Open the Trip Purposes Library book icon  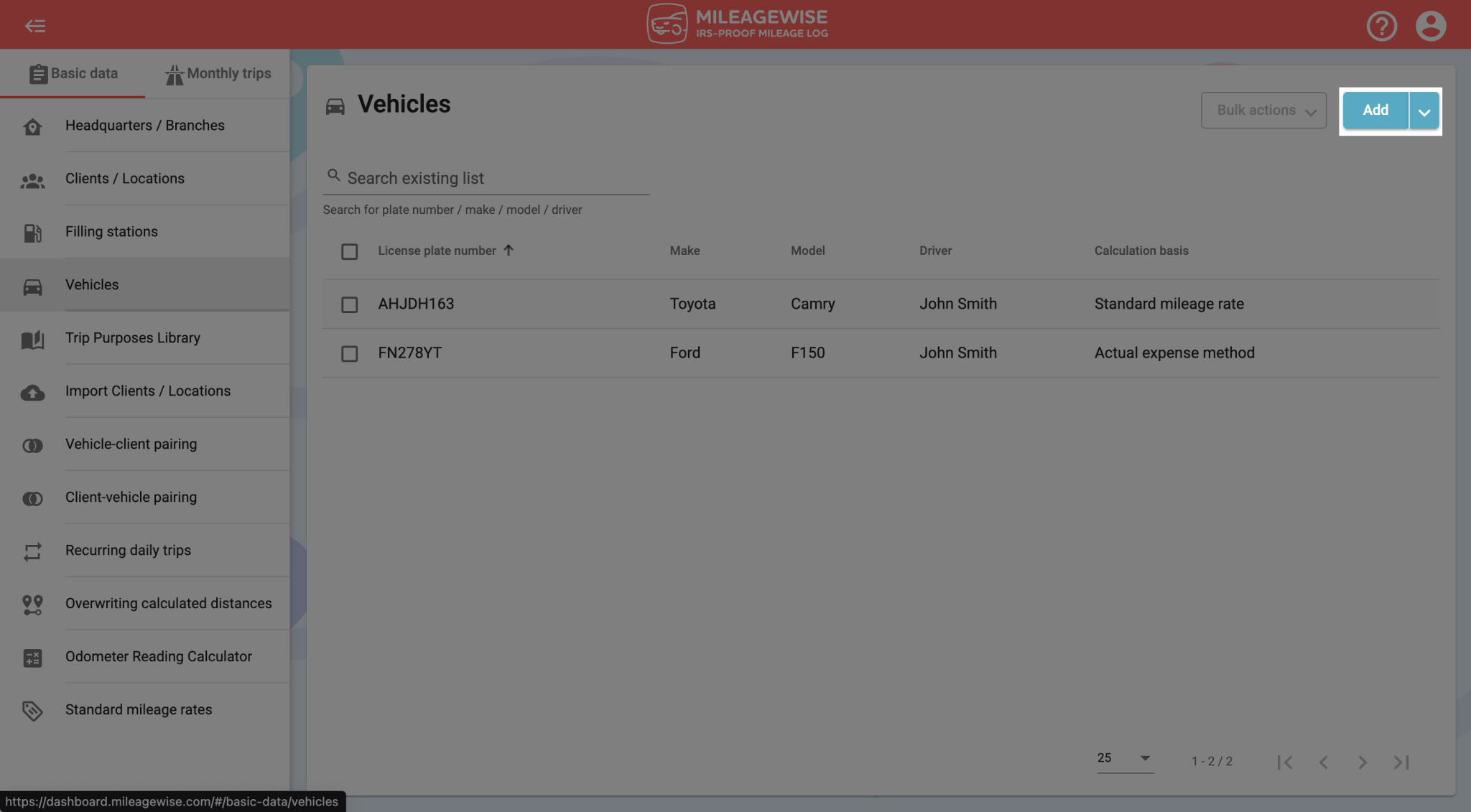point(32,340)
